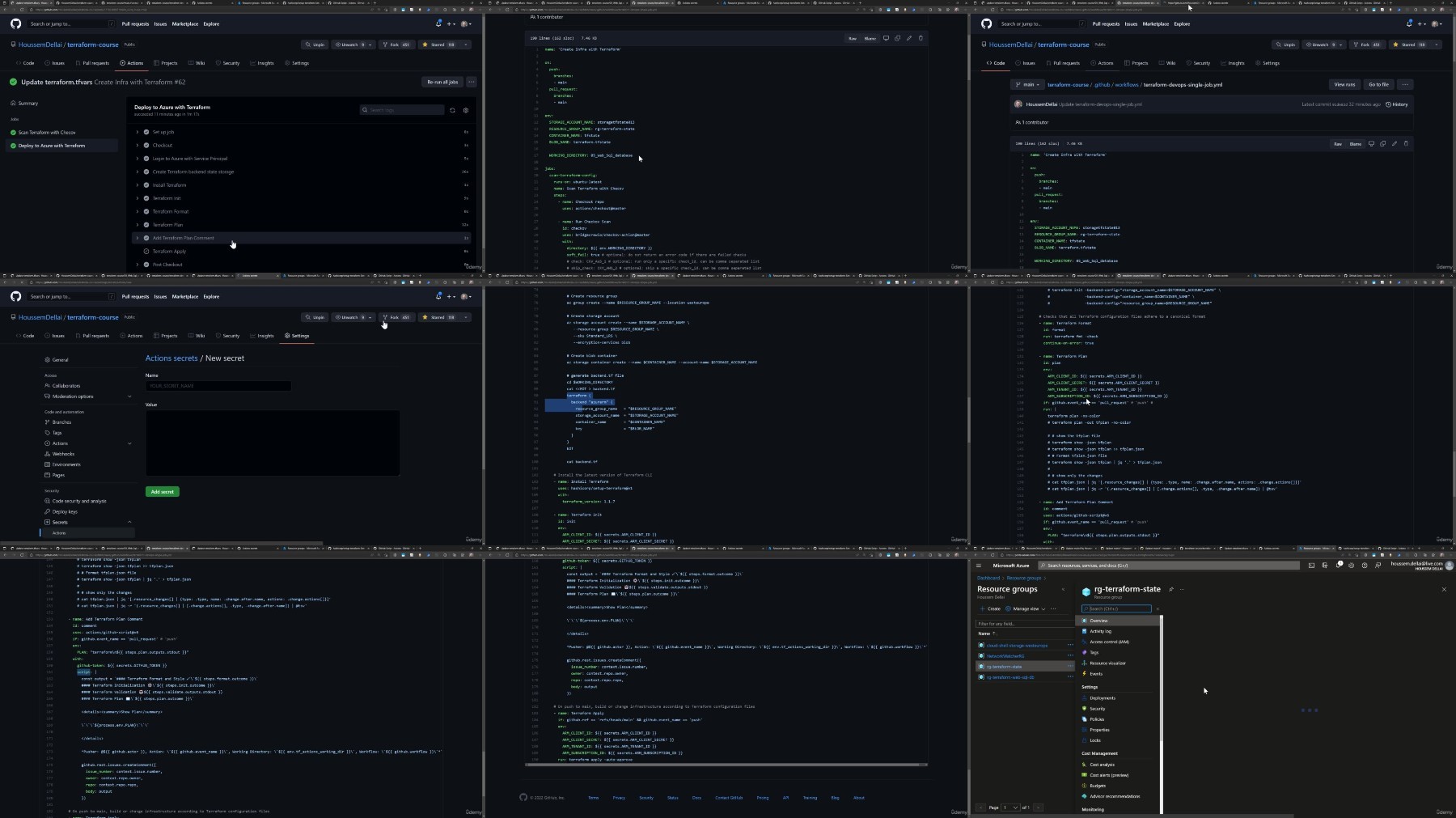The height and width of the screenshot is (818, 1456).
Task: Sort resource groups by Name column
Action: (x=986, y=634)
